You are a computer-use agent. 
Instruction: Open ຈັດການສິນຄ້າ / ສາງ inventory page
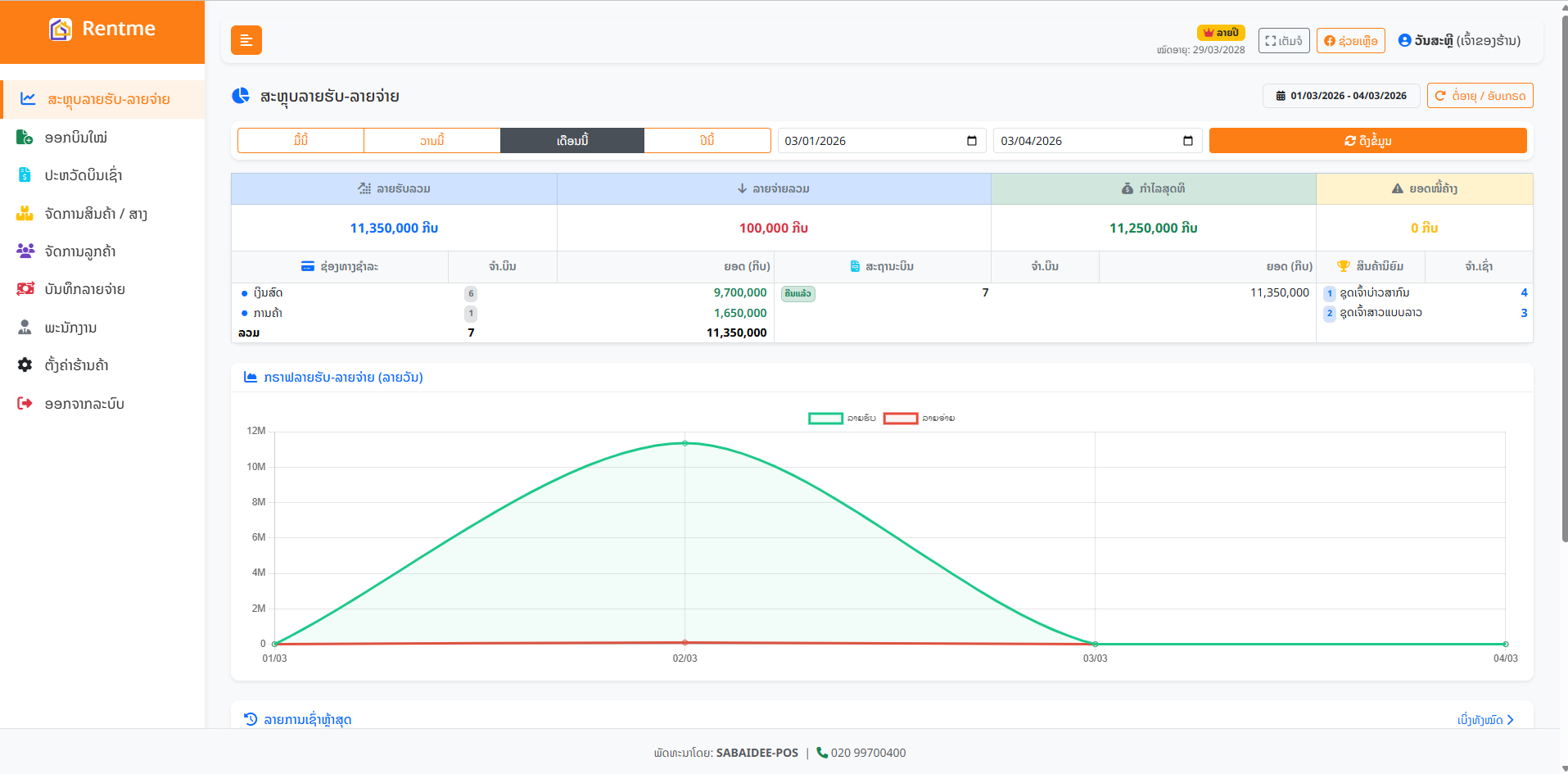[x=95, y=214]
